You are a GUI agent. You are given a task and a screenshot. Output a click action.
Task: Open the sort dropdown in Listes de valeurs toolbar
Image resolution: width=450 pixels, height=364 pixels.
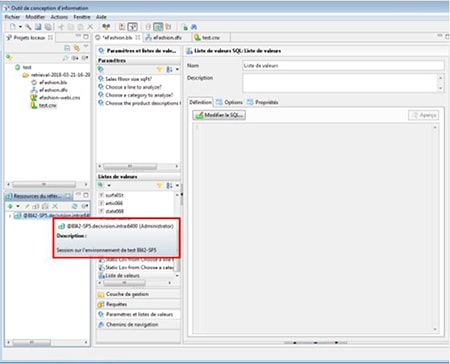pos(177,185)
